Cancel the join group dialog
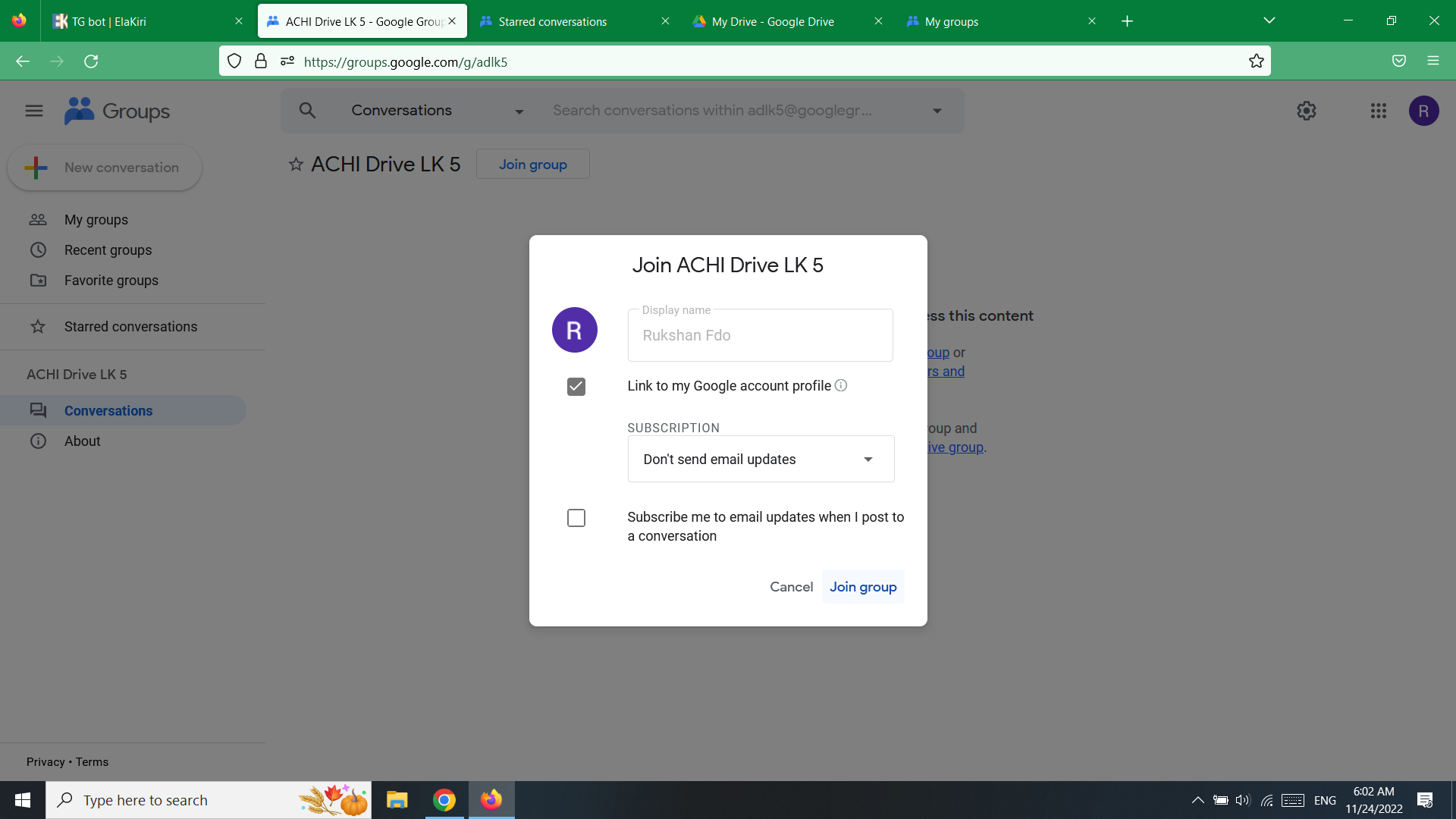Image resolution: width=1456 pixels, height=819 pixels. point(791,587)
